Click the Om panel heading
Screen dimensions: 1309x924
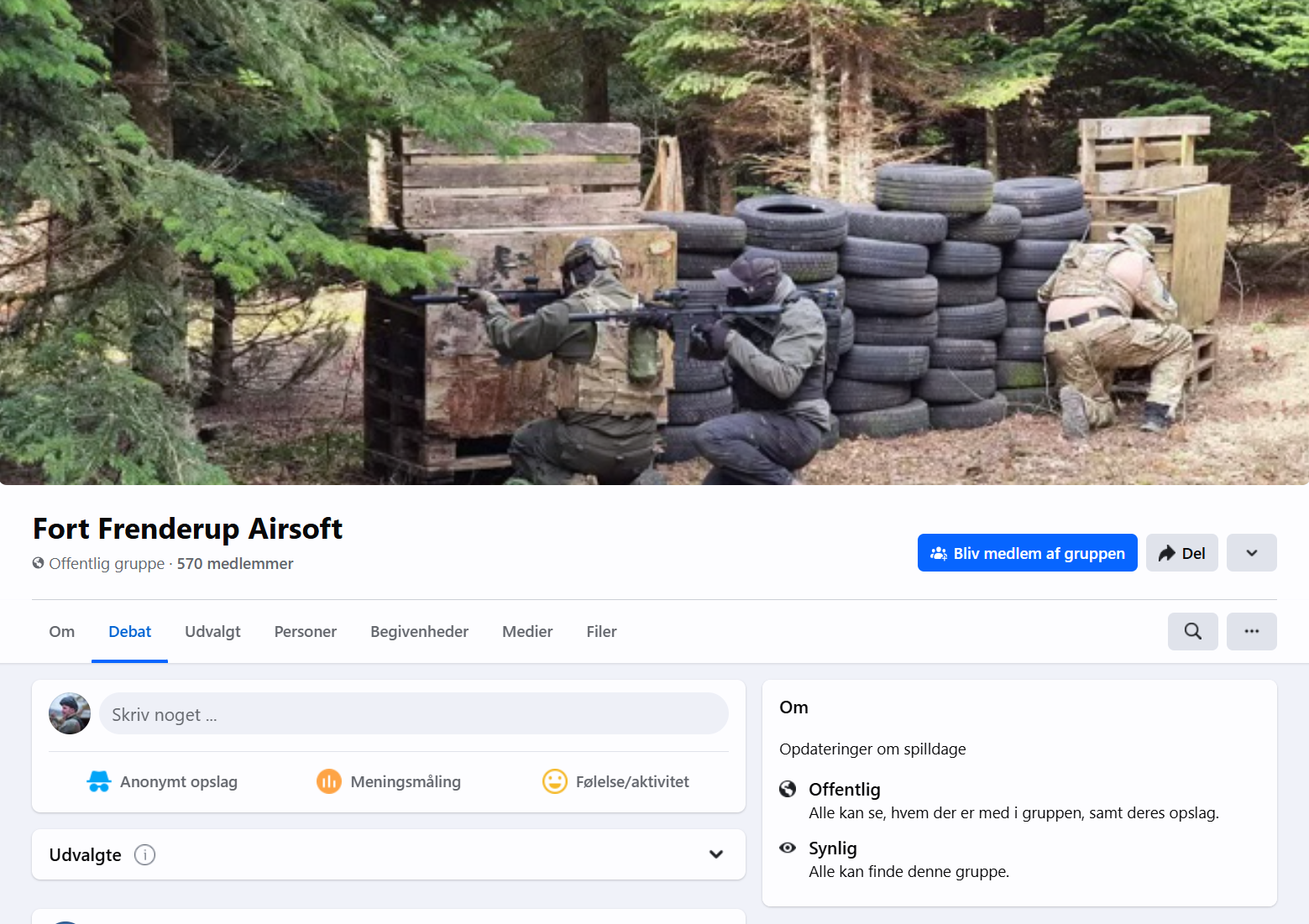793,707
